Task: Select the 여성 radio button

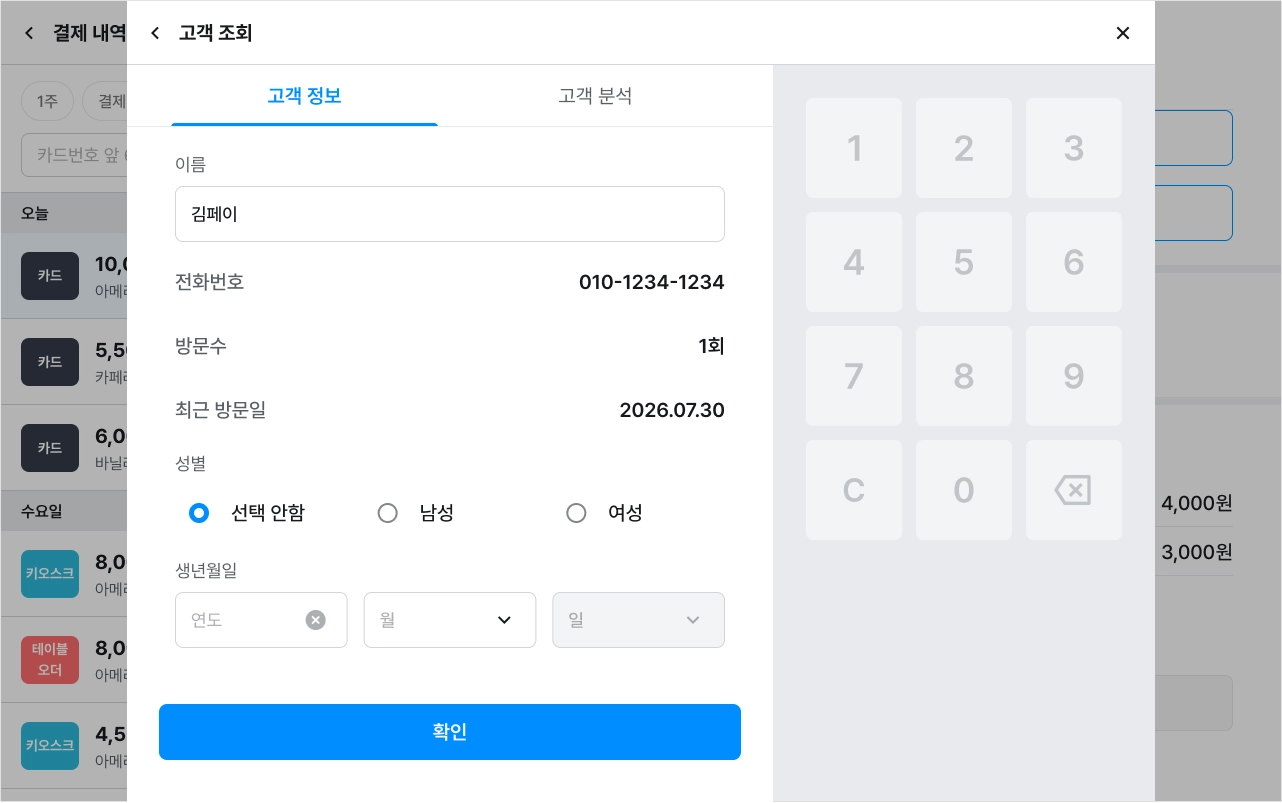Action: [x=604, y=513]
